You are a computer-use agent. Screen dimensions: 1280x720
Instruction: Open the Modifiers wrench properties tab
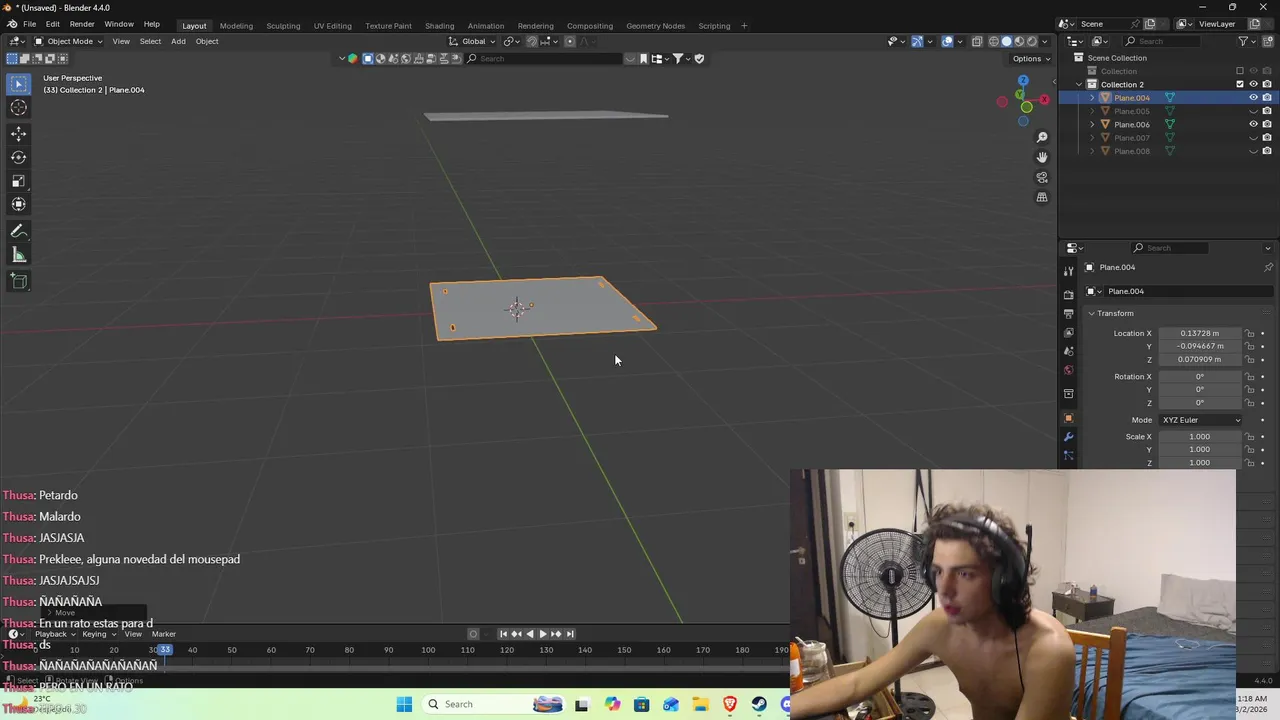(x=1068, y=437)
